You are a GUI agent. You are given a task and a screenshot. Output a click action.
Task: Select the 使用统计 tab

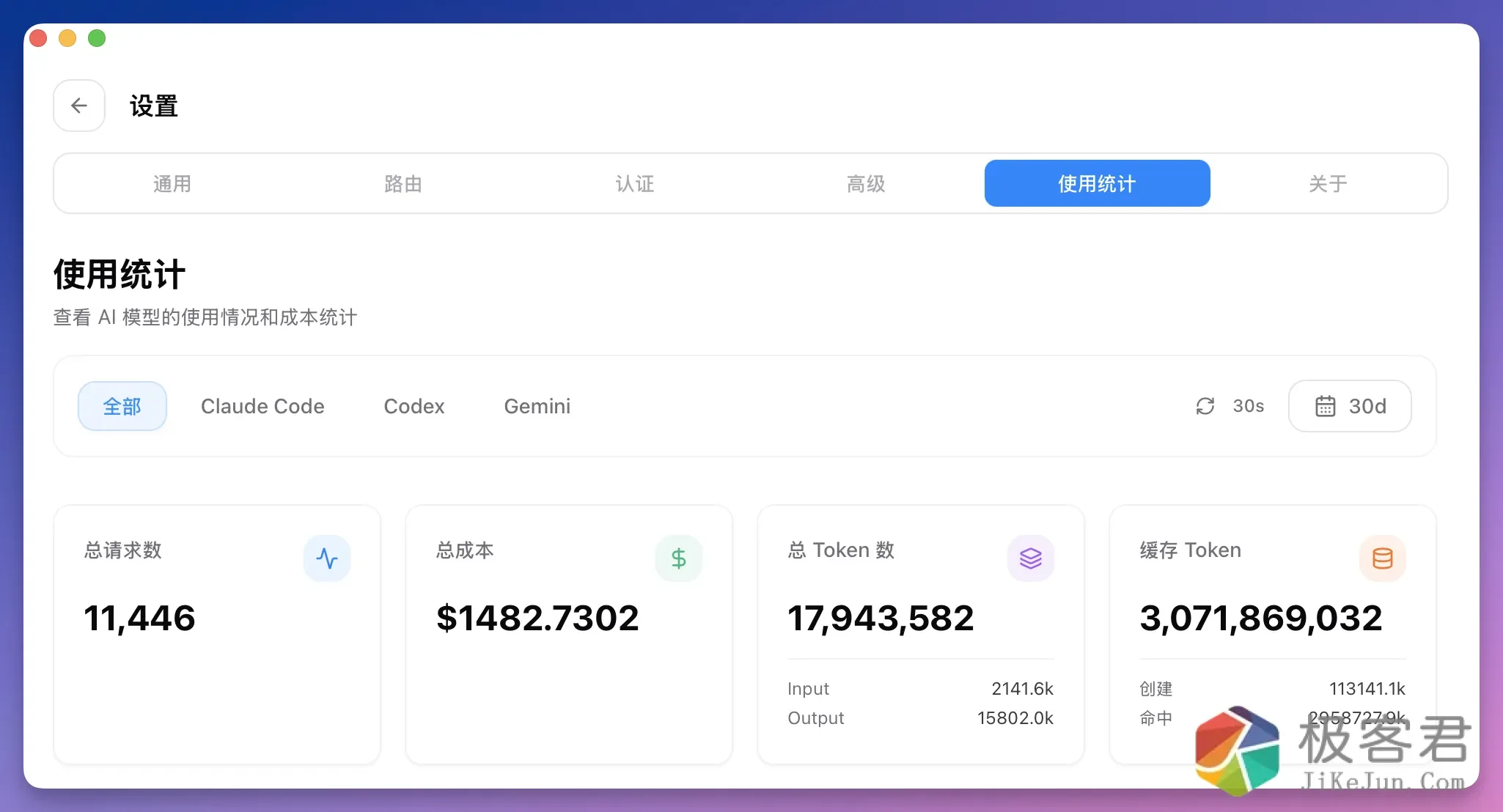tap(1097, 183)
